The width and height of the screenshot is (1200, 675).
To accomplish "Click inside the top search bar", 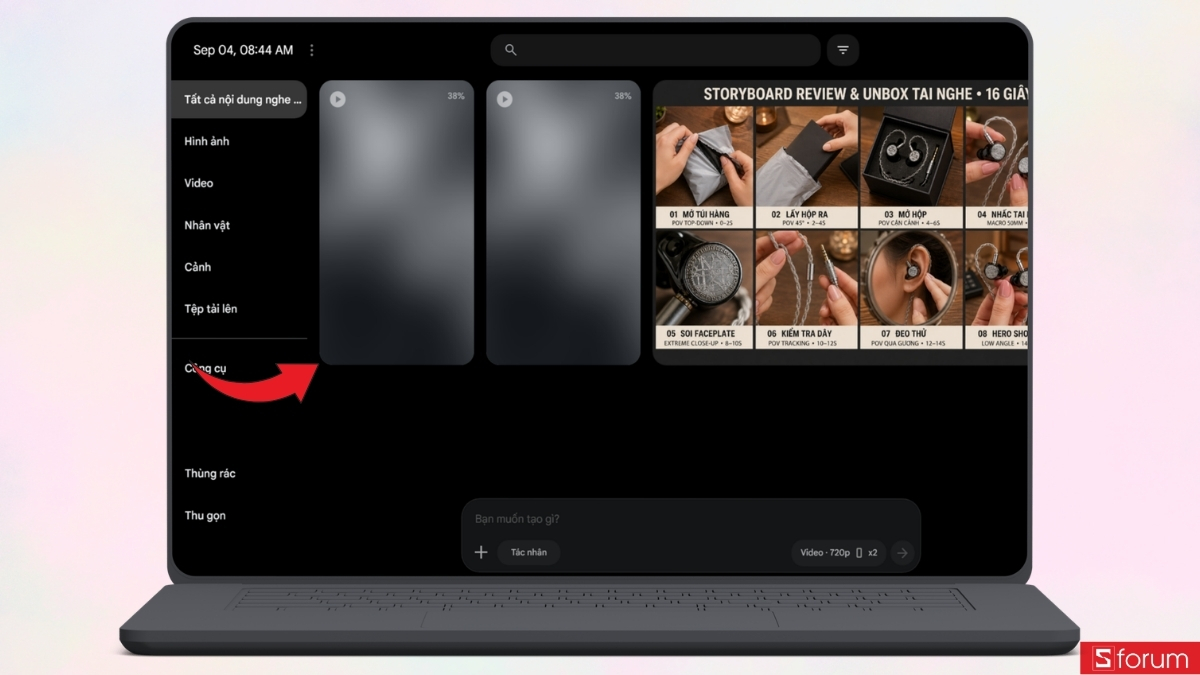I will coord(655,50).
